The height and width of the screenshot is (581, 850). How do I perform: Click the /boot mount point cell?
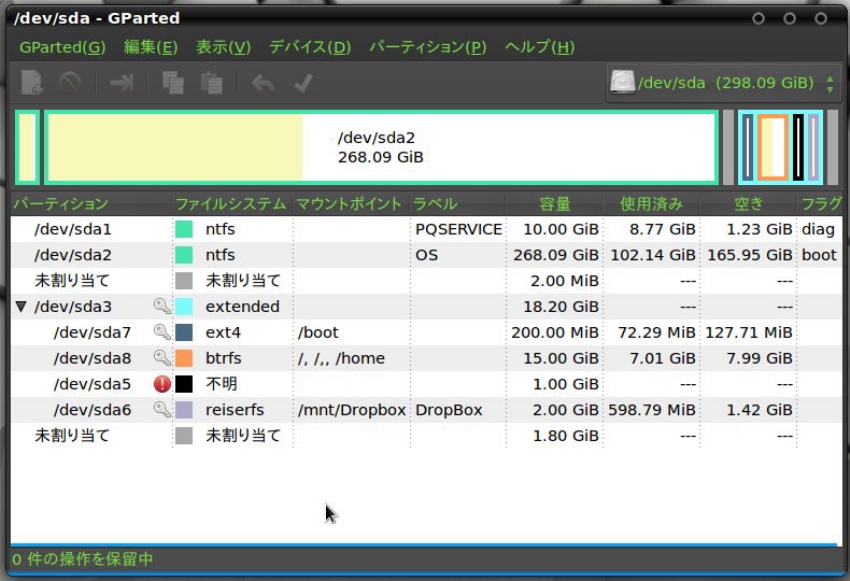tap(318, 332)
